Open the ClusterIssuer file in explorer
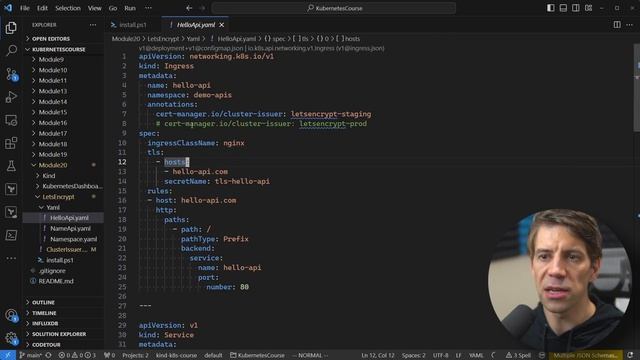The image size is (640, 360). 66,249
